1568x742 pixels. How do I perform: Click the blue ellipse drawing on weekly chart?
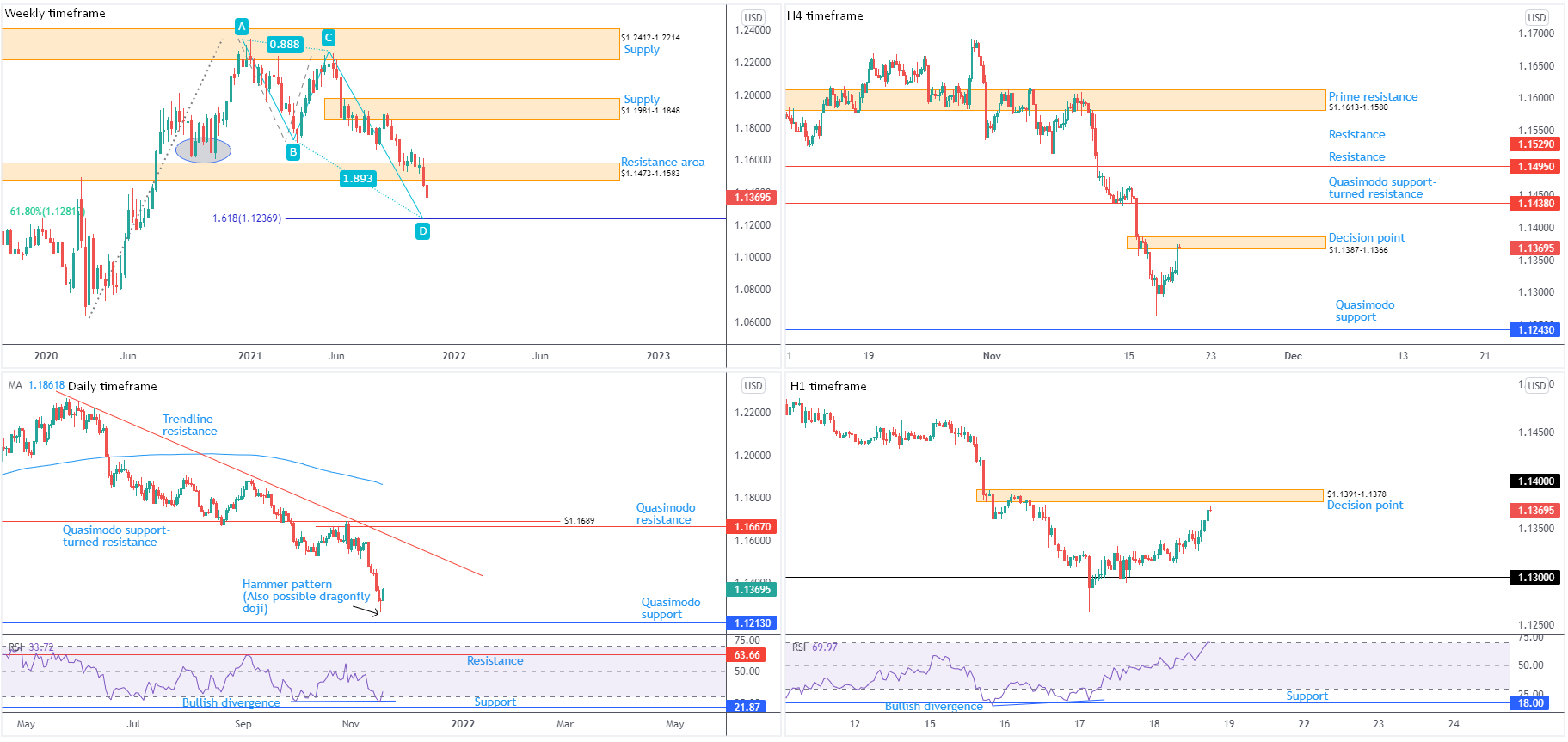point(203,150)
